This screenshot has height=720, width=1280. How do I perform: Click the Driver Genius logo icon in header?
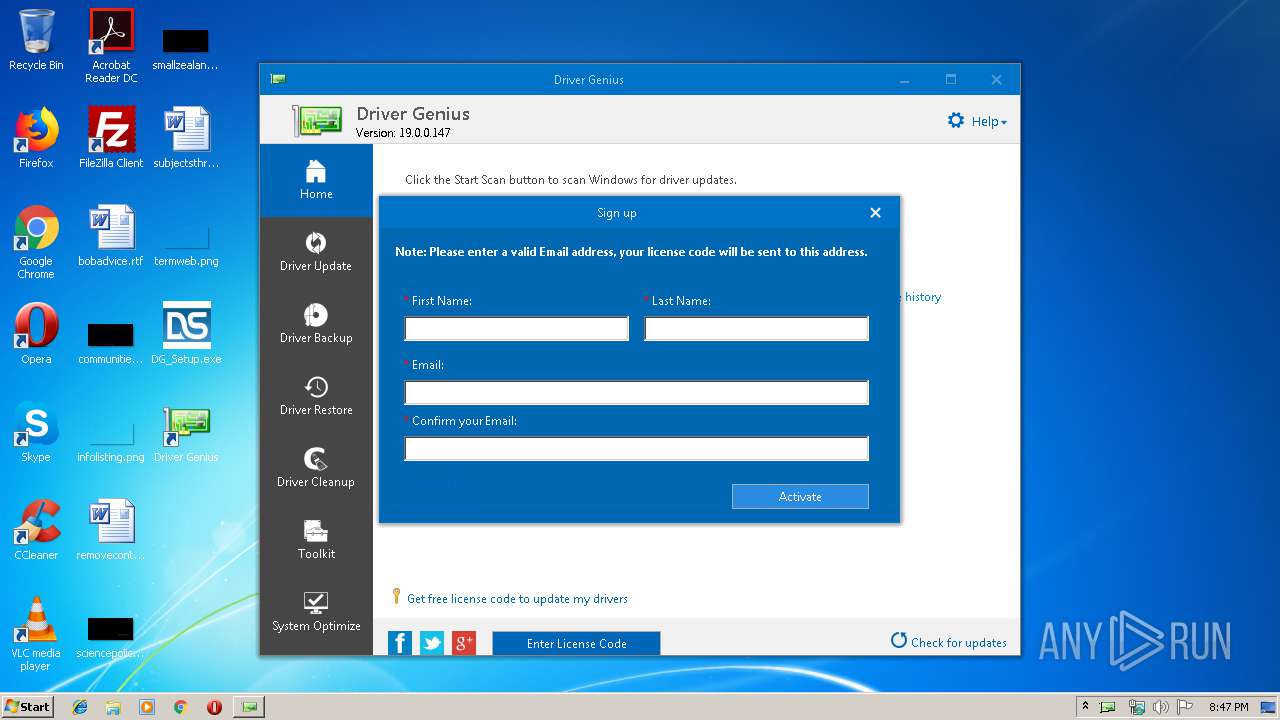pos(318,120)
